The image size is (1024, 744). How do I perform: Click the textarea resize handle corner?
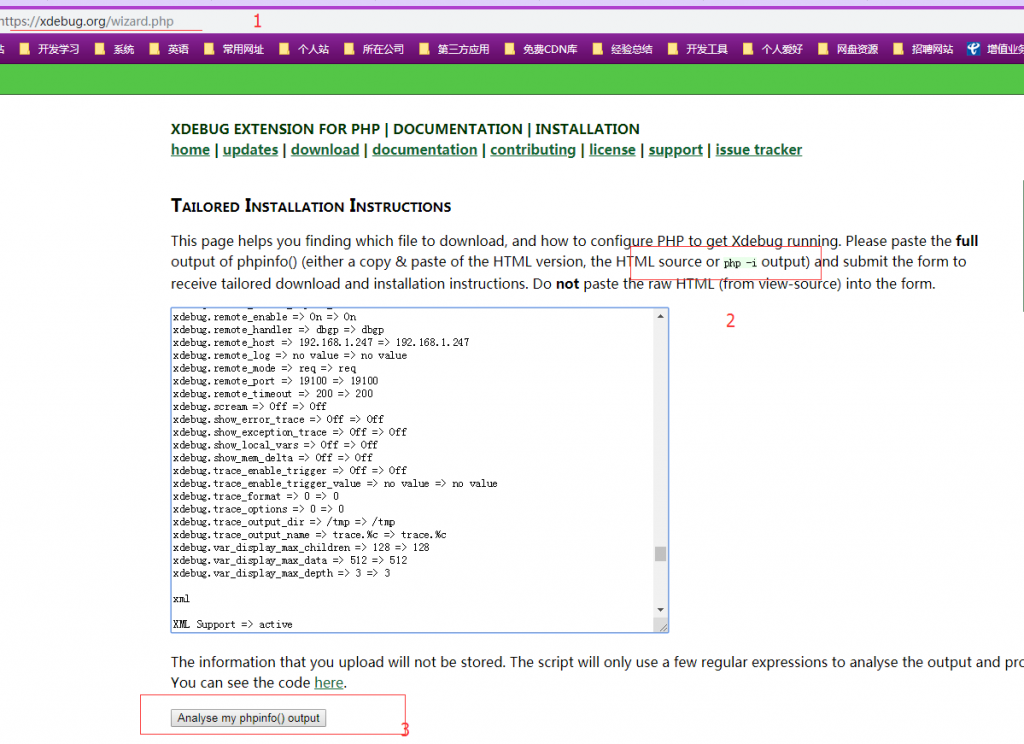click(x=662, y=627)
